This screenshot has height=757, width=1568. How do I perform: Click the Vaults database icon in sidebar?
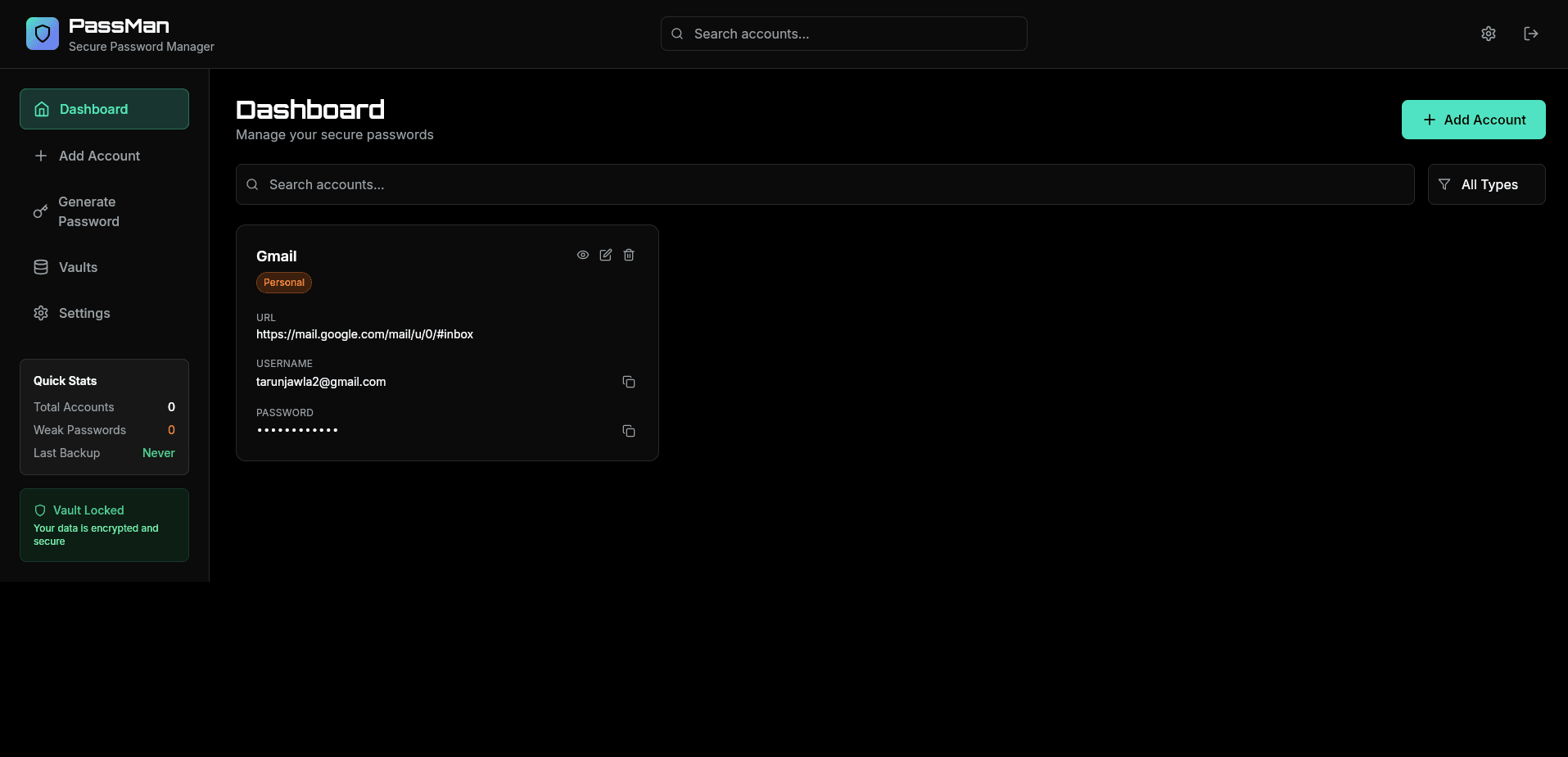(40, 267)
